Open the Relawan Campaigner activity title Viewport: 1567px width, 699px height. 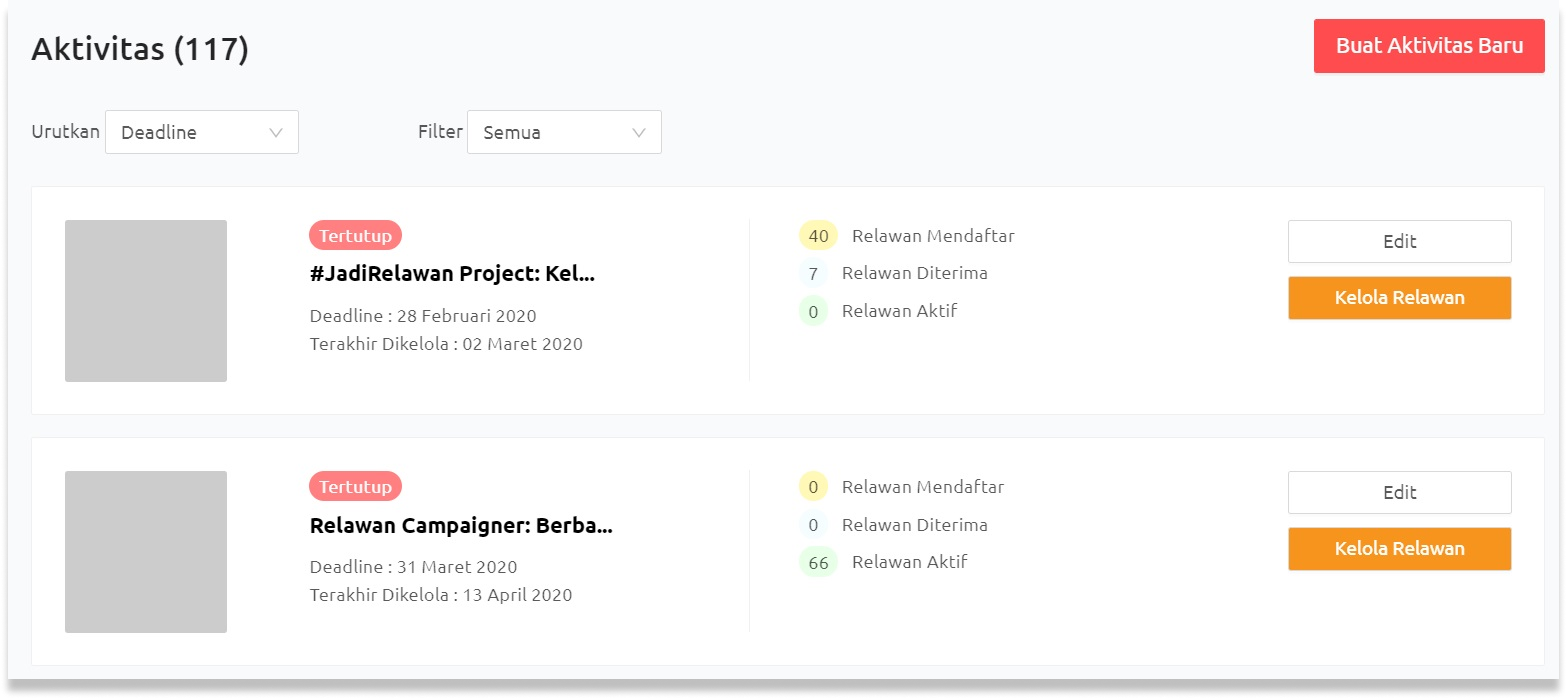(460, 526)
